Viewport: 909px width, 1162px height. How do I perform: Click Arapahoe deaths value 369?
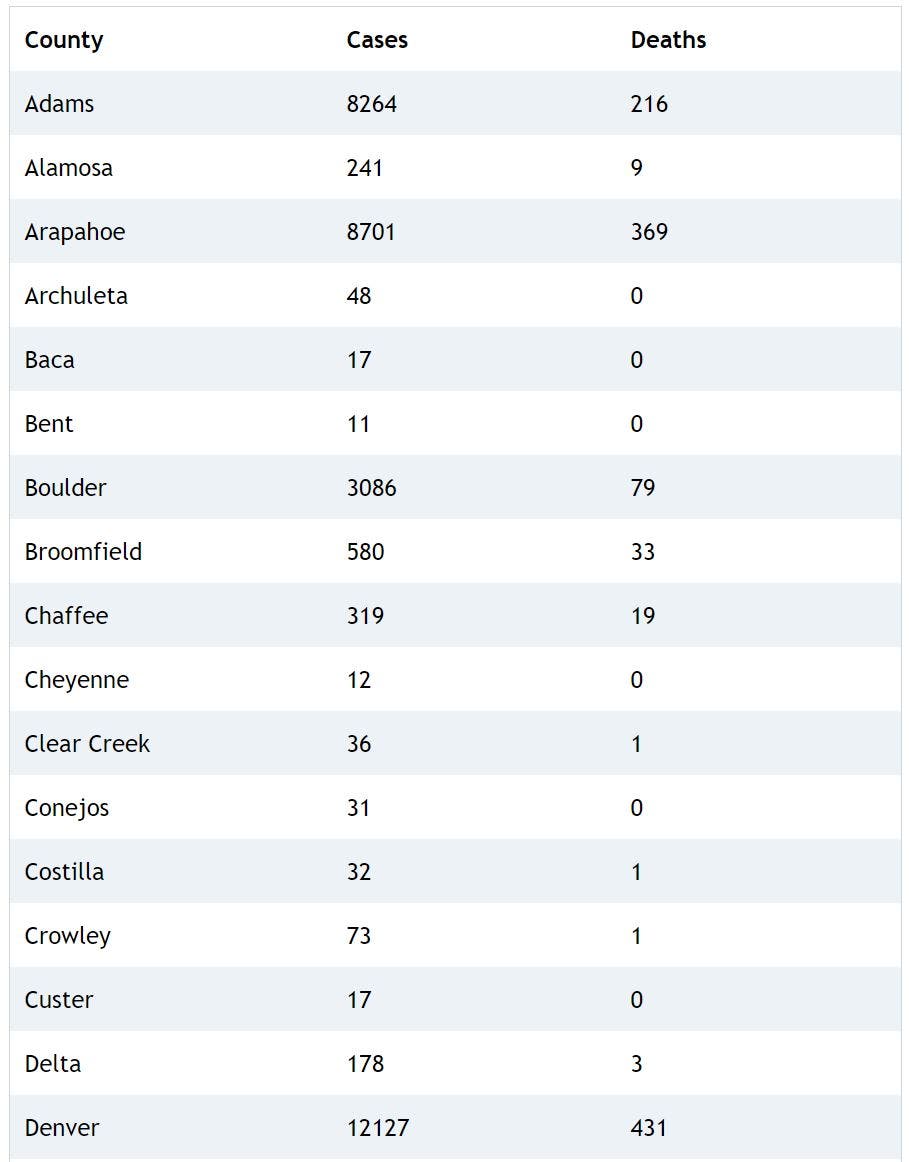click(x=649, y=232)
